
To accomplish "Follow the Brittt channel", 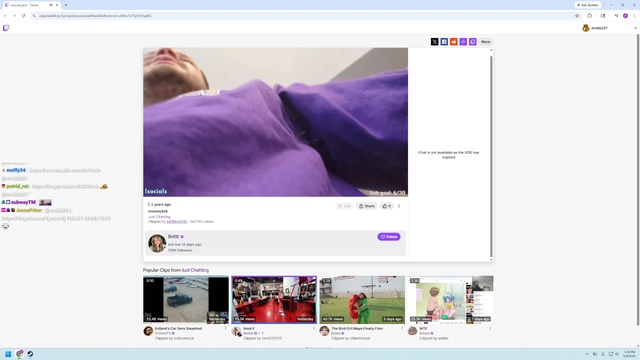I will coord(389,237).
